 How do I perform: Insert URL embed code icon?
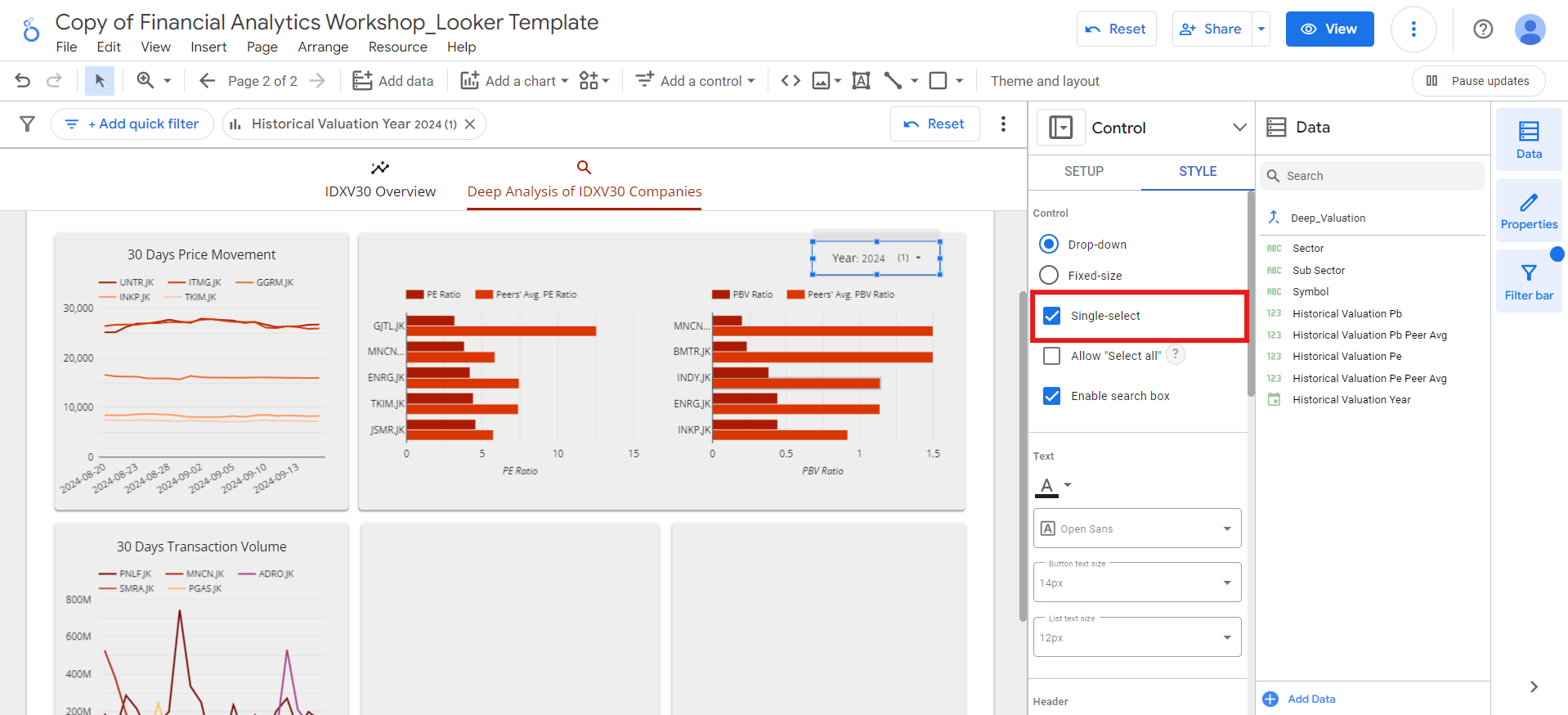791,80
